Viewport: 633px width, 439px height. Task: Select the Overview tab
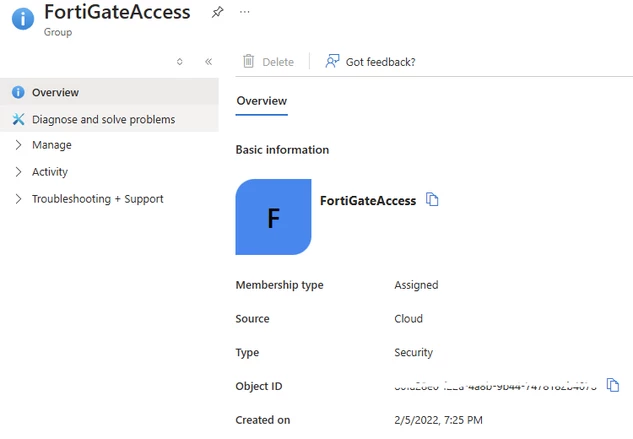click(262, 101)
